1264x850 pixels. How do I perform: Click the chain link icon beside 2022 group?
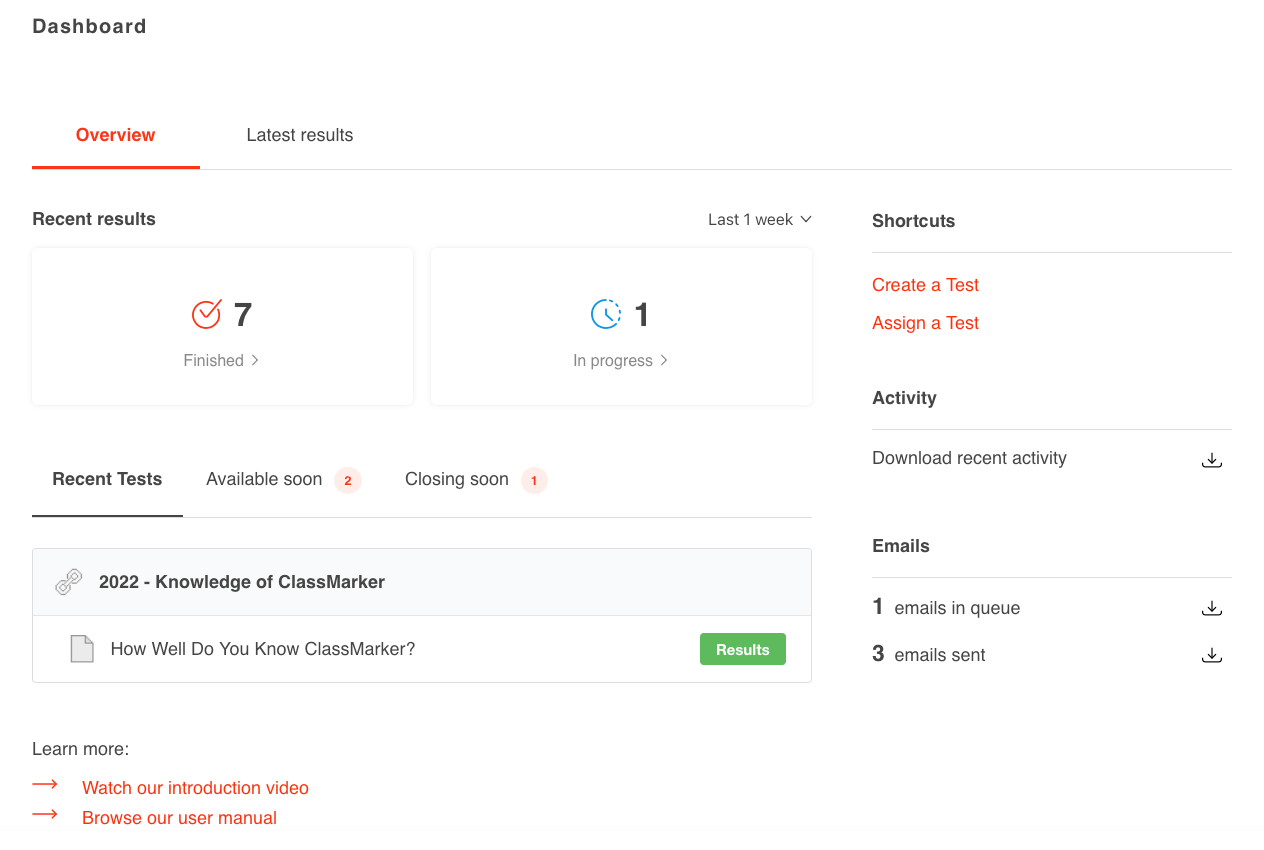[68, 581]
